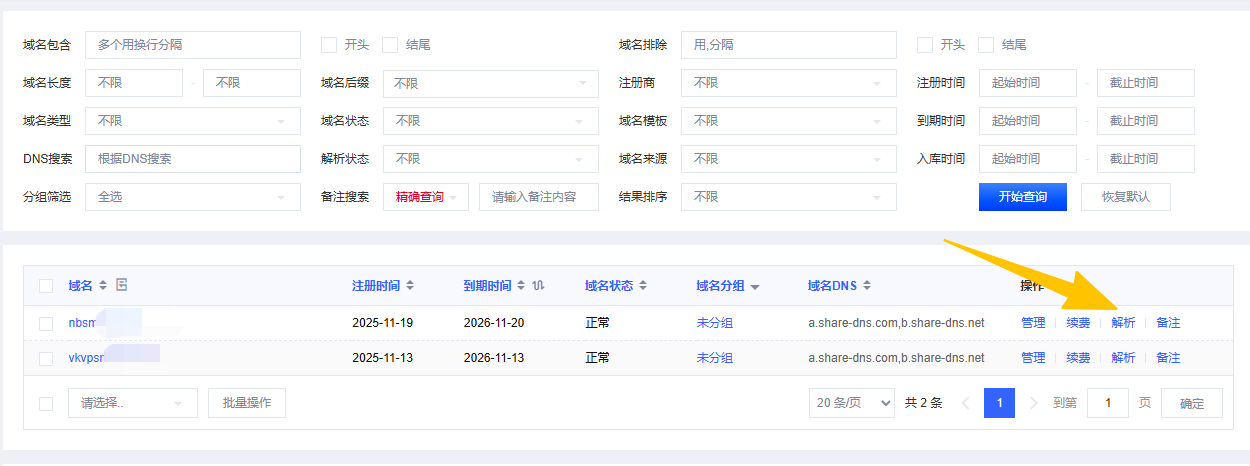
Task: Click the 到期时间 sort arrows icon
Action: 521,286
